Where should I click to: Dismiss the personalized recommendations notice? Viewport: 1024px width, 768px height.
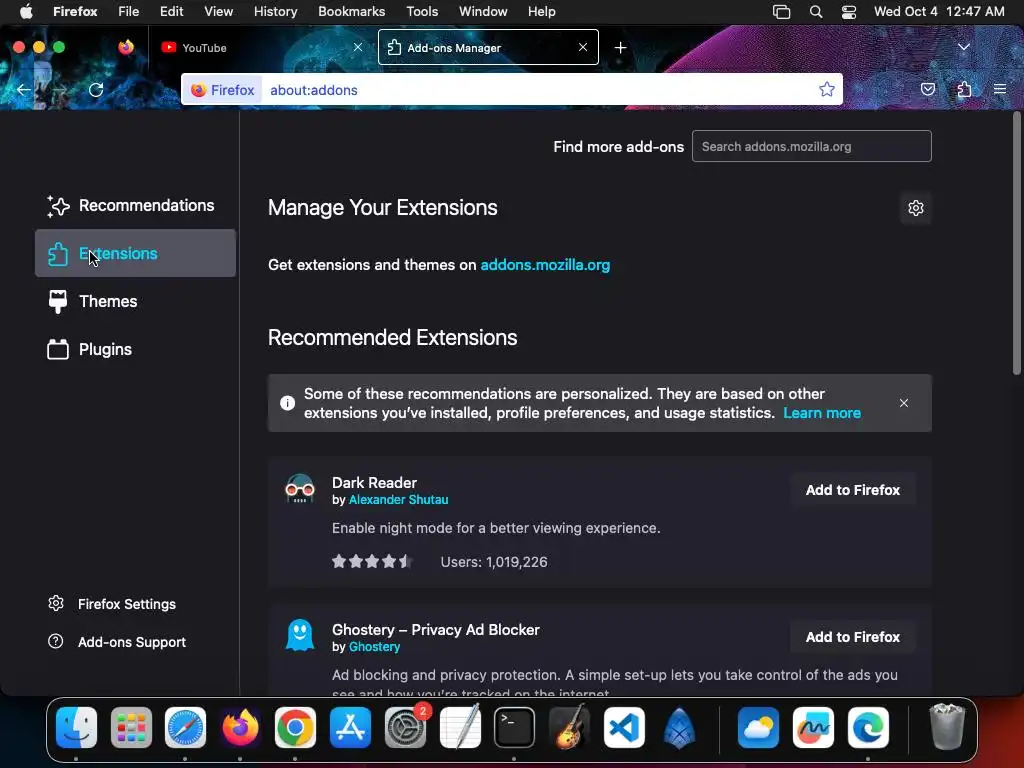(904, 403)
